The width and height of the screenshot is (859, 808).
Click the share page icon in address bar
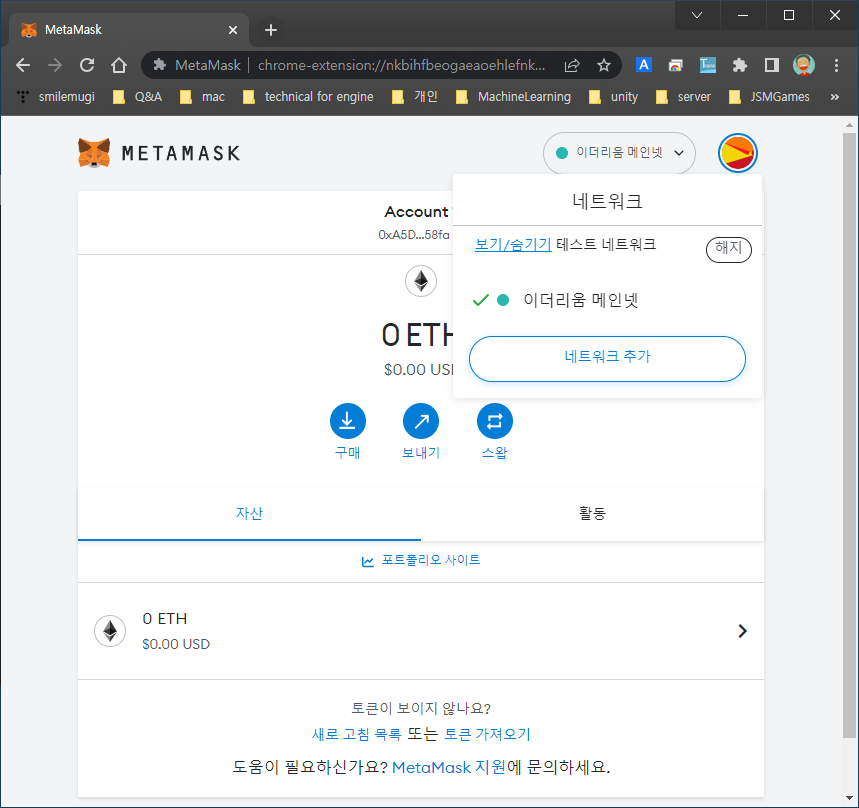tap(572, 65)
